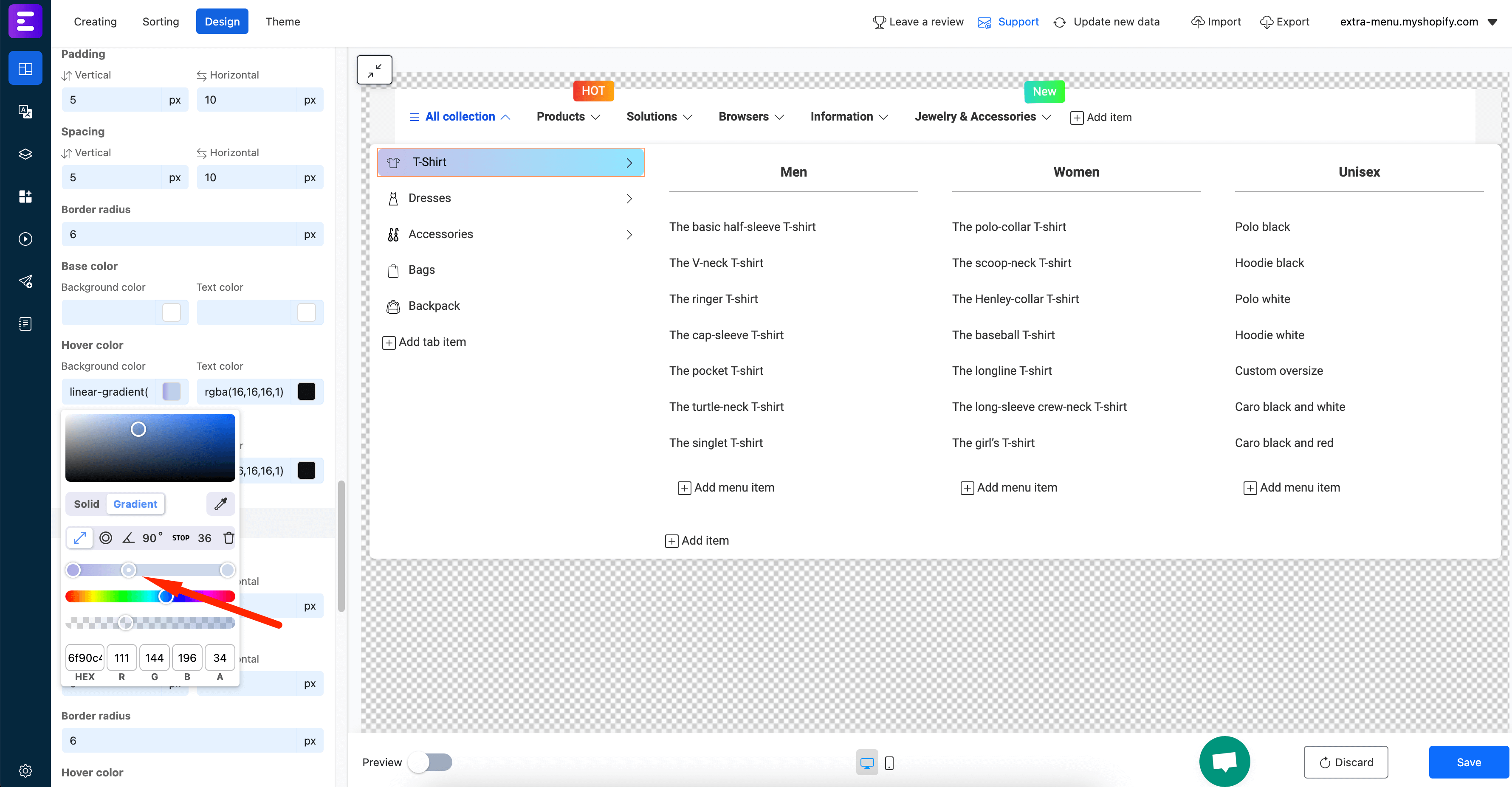Viewport: 1512px width, 787px height.
Task: Select the eyedropper in the color picker
Action: 220,504
